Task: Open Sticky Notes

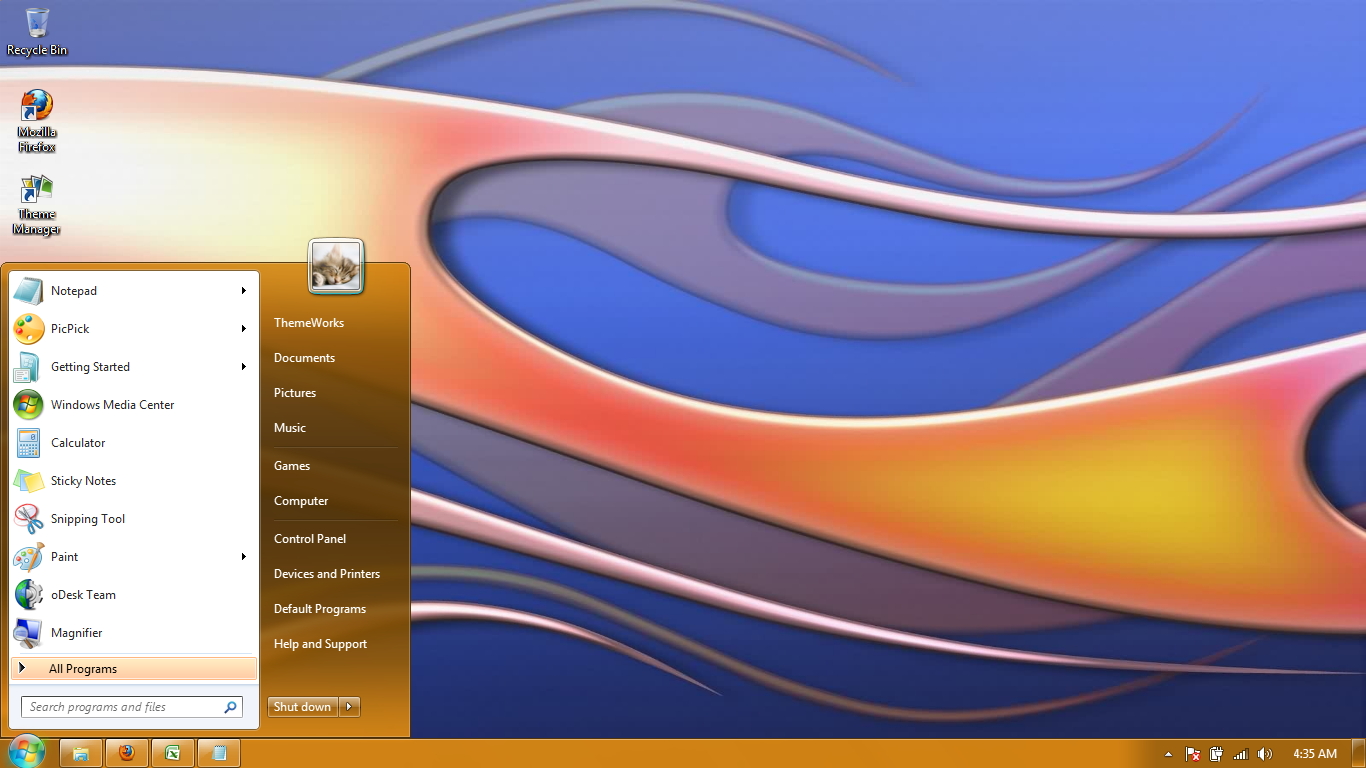Action: coord(83,481)
